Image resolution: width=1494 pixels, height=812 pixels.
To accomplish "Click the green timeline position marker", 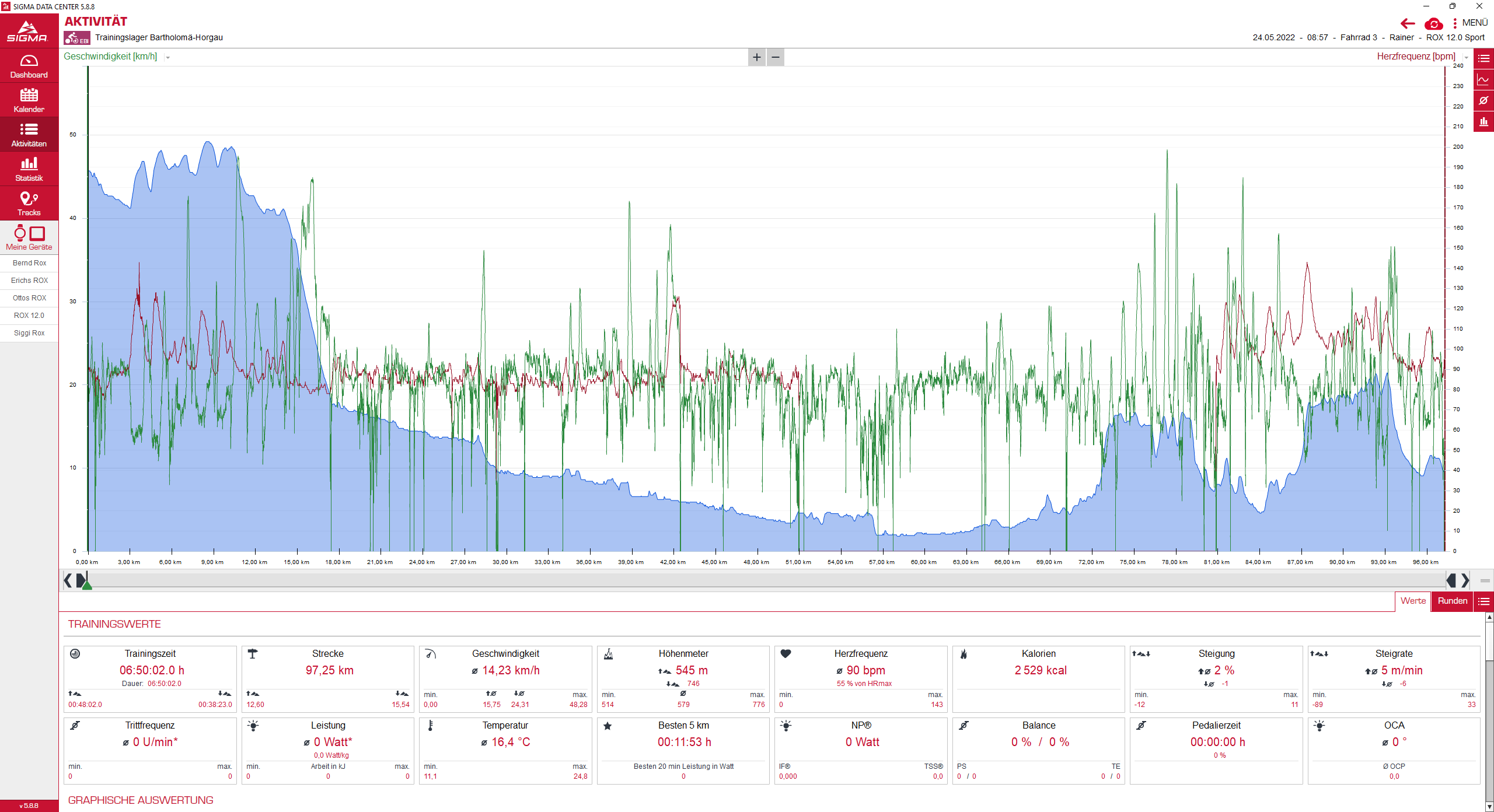I will [86, 584].
